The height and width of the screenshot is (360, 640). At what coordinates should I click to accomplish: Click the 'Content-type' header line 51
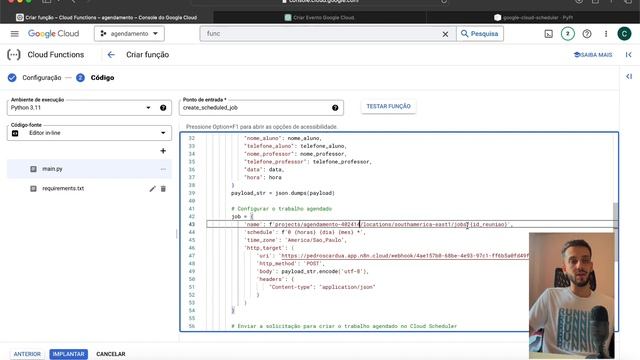322,287
